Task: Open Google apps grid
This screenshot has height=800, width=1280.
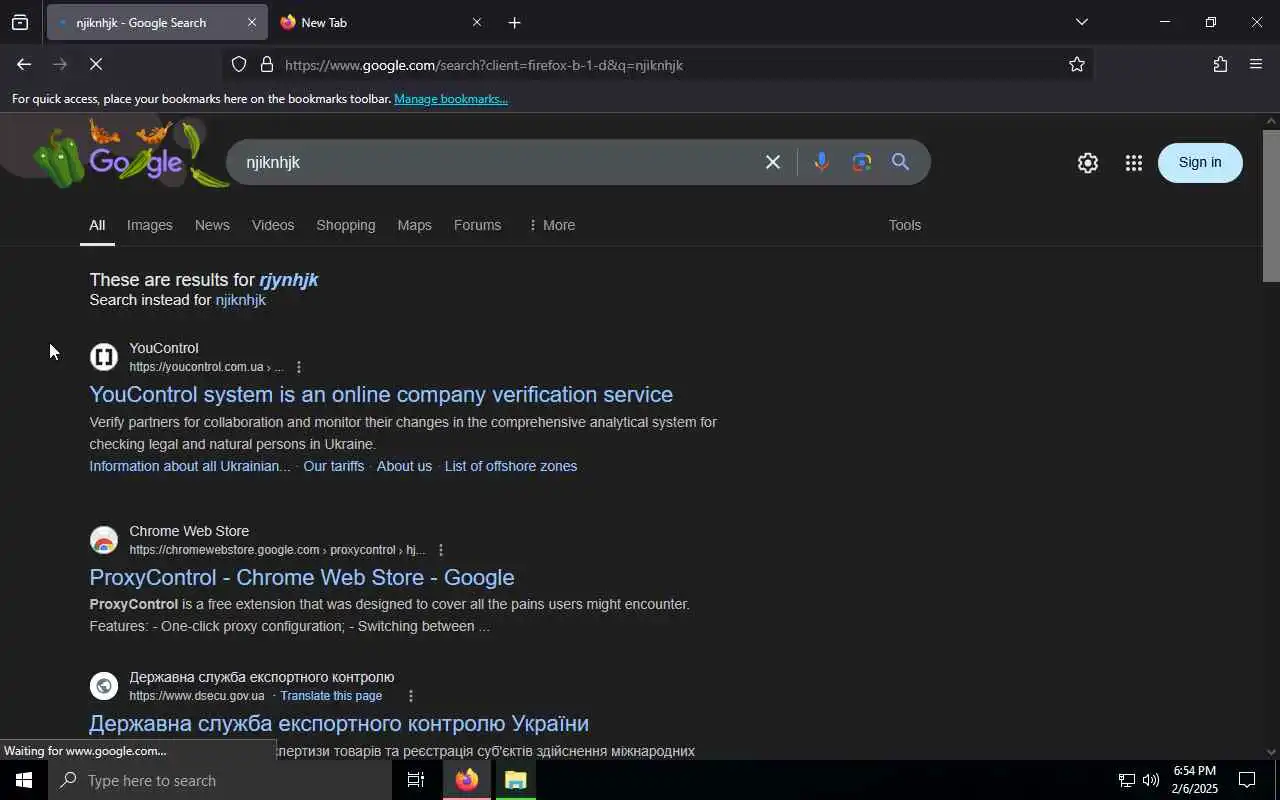Action: coord(1133,163)
